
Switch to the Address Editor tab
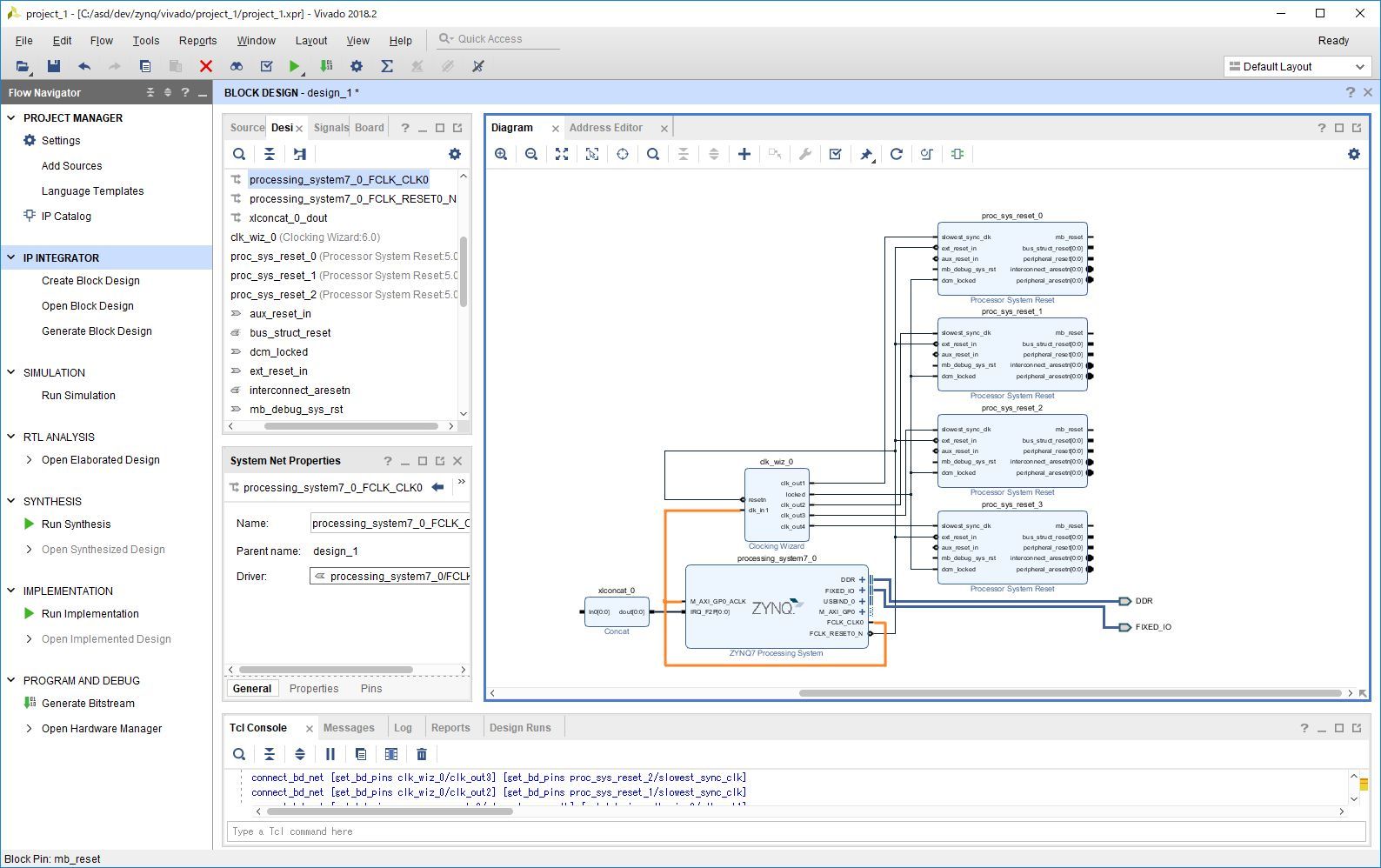(605, 128)
